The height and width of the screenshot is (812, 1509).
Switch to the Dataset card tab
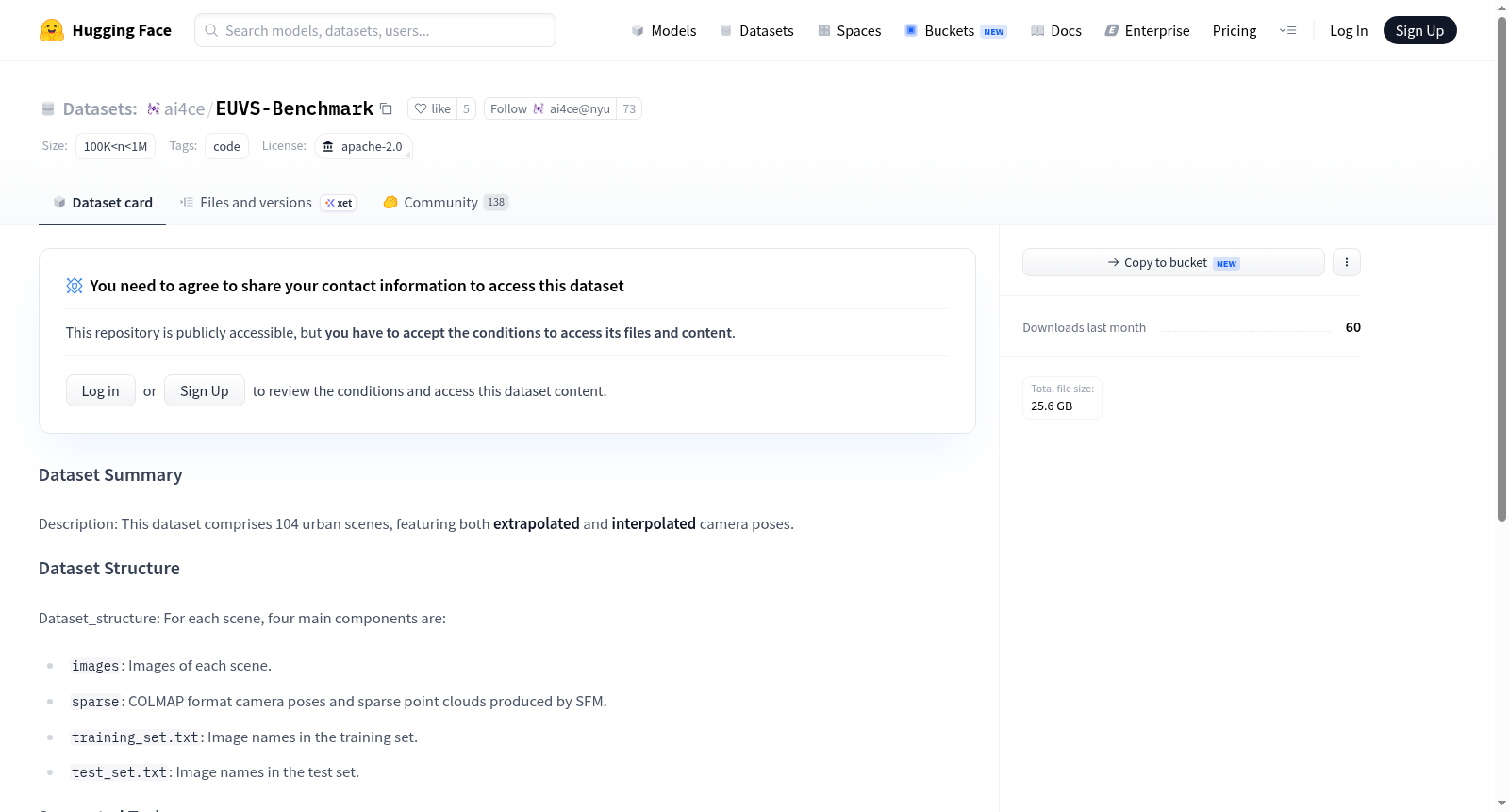[102, 202]
